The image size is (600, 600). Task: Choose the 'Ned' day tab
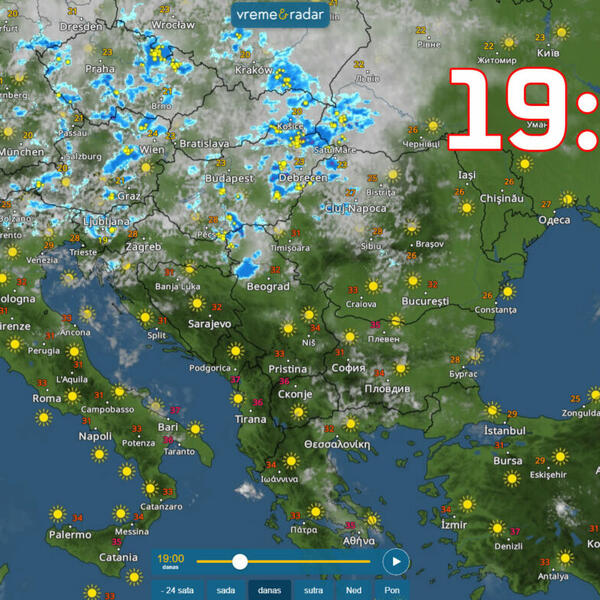point(354,590)
